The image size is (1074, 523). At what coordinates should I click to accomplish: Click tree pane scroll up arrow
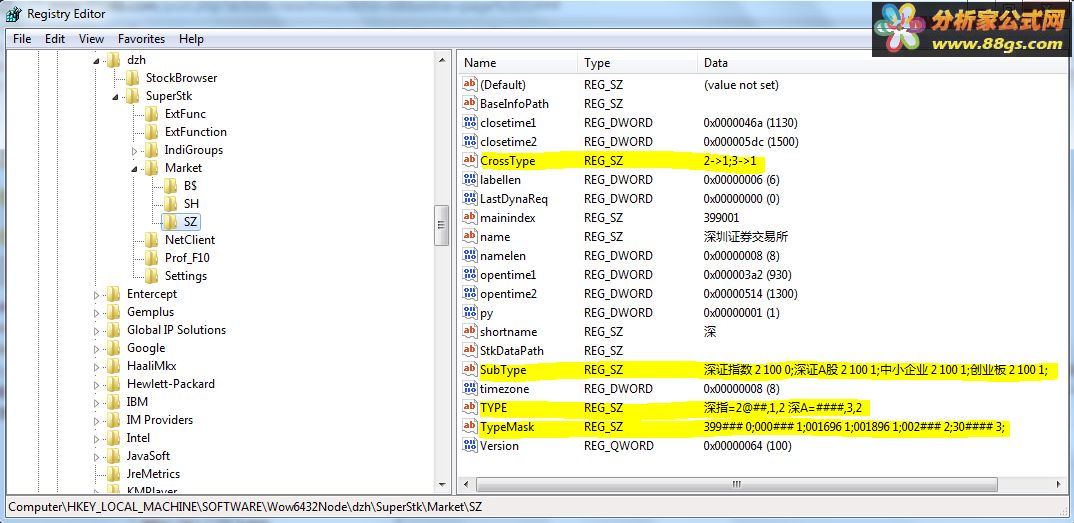click(442, 60)
